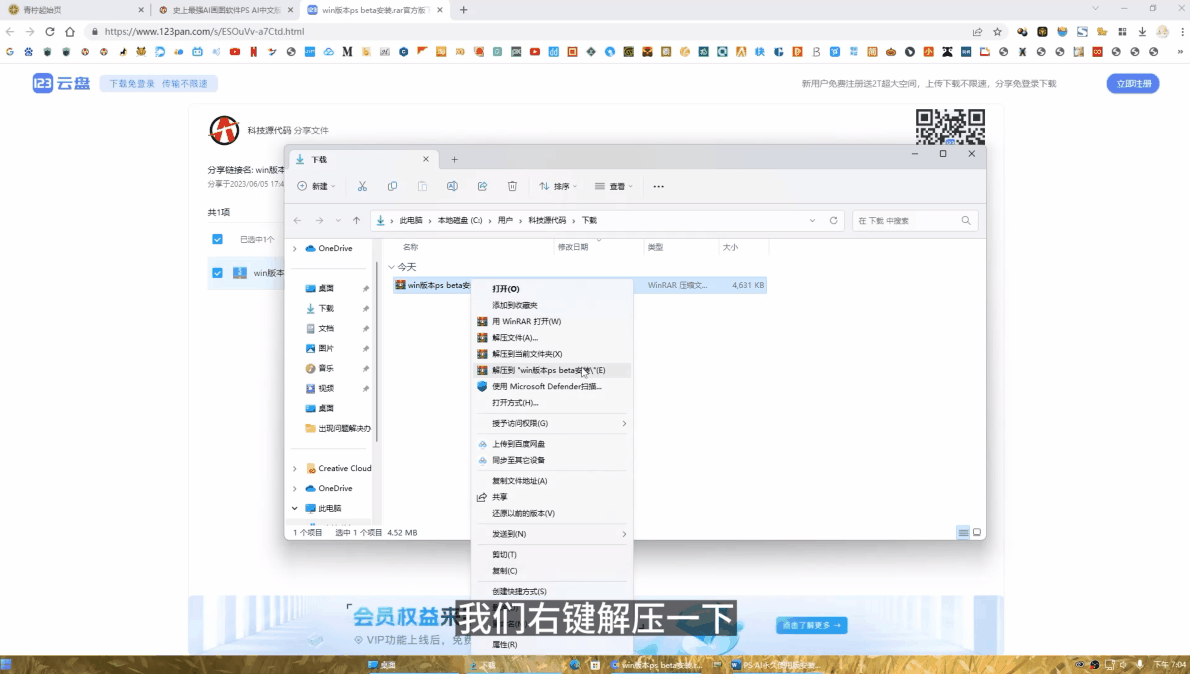Image resolution: width=1190 pixels, height=674 pixels.
Task: Click the QR code on the share page
Action: point(950,127)
